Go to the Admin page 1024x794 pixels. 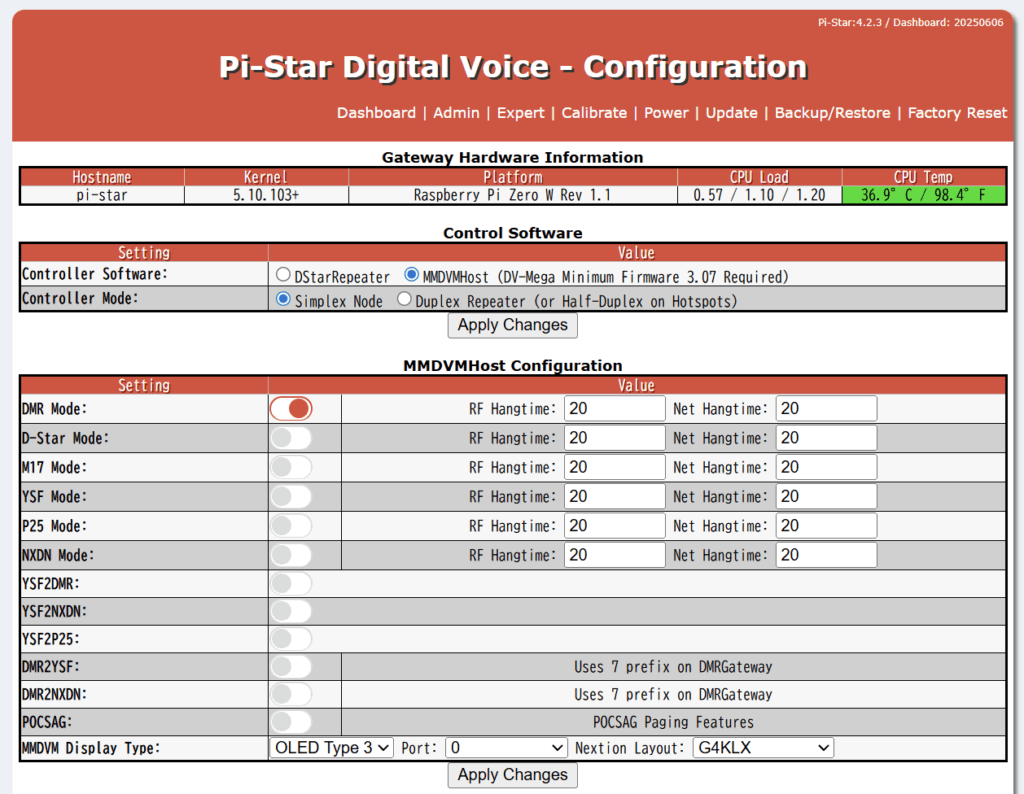coord(456,113)
